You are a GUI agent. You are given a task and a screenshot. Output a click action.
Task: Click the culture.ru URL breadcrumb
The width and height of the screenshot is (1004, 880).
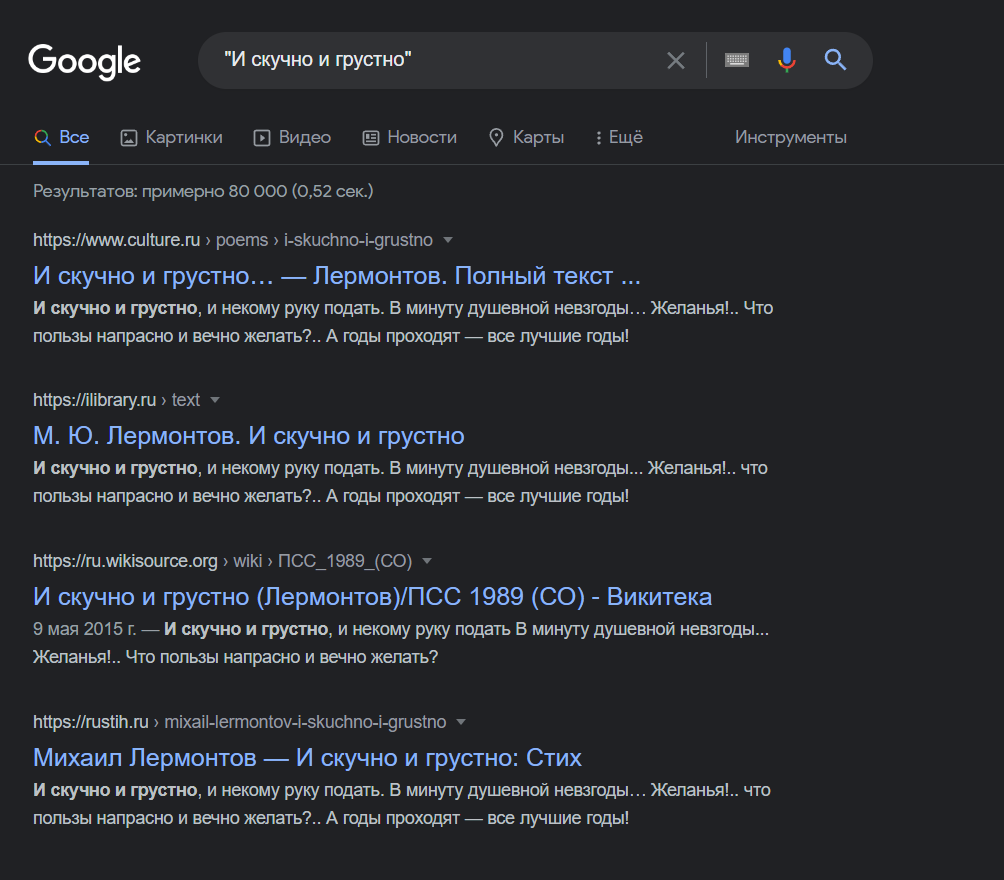[x=233, y=240]
